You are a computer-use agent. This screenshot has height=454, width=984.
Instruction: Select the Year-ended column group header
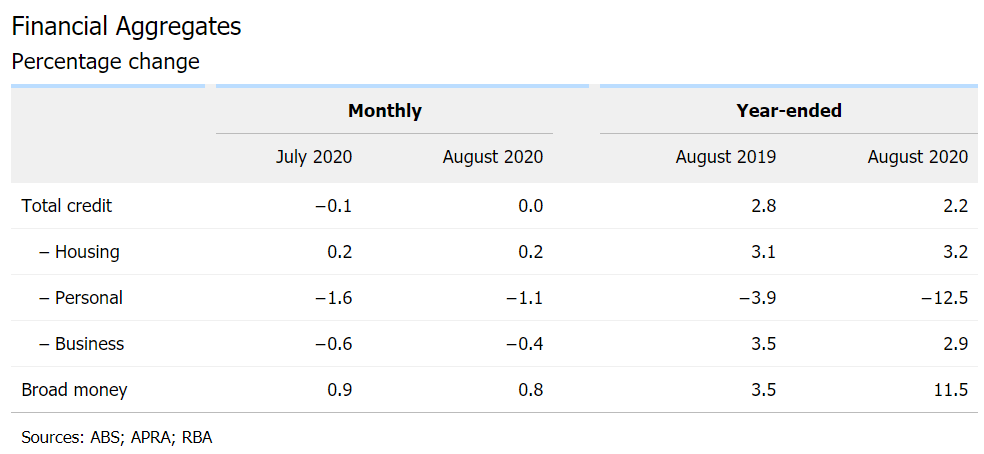pos(788,111)
